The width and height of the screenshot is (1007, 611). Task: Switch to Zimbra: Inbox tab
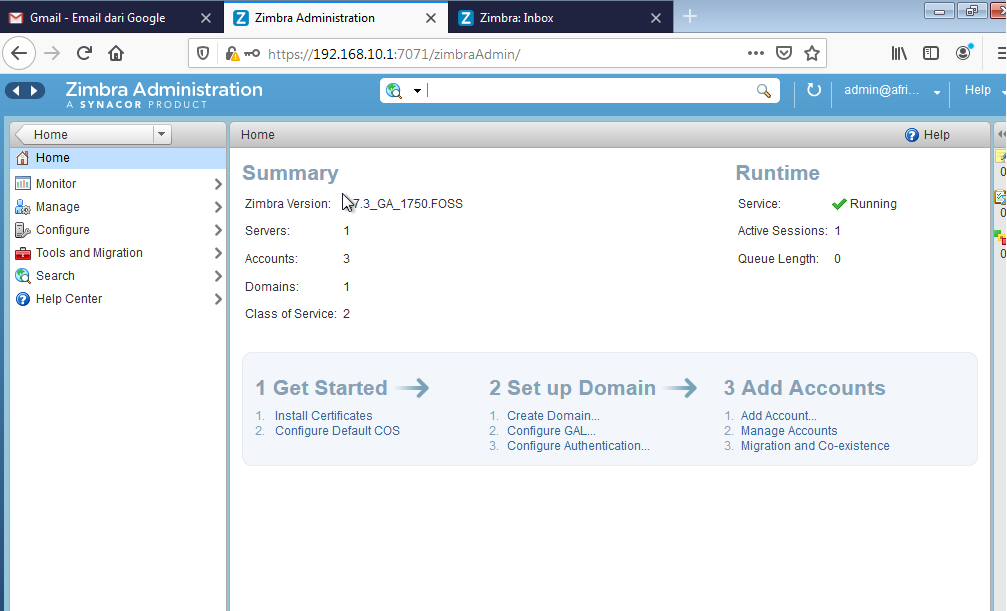tap(561, 17)
